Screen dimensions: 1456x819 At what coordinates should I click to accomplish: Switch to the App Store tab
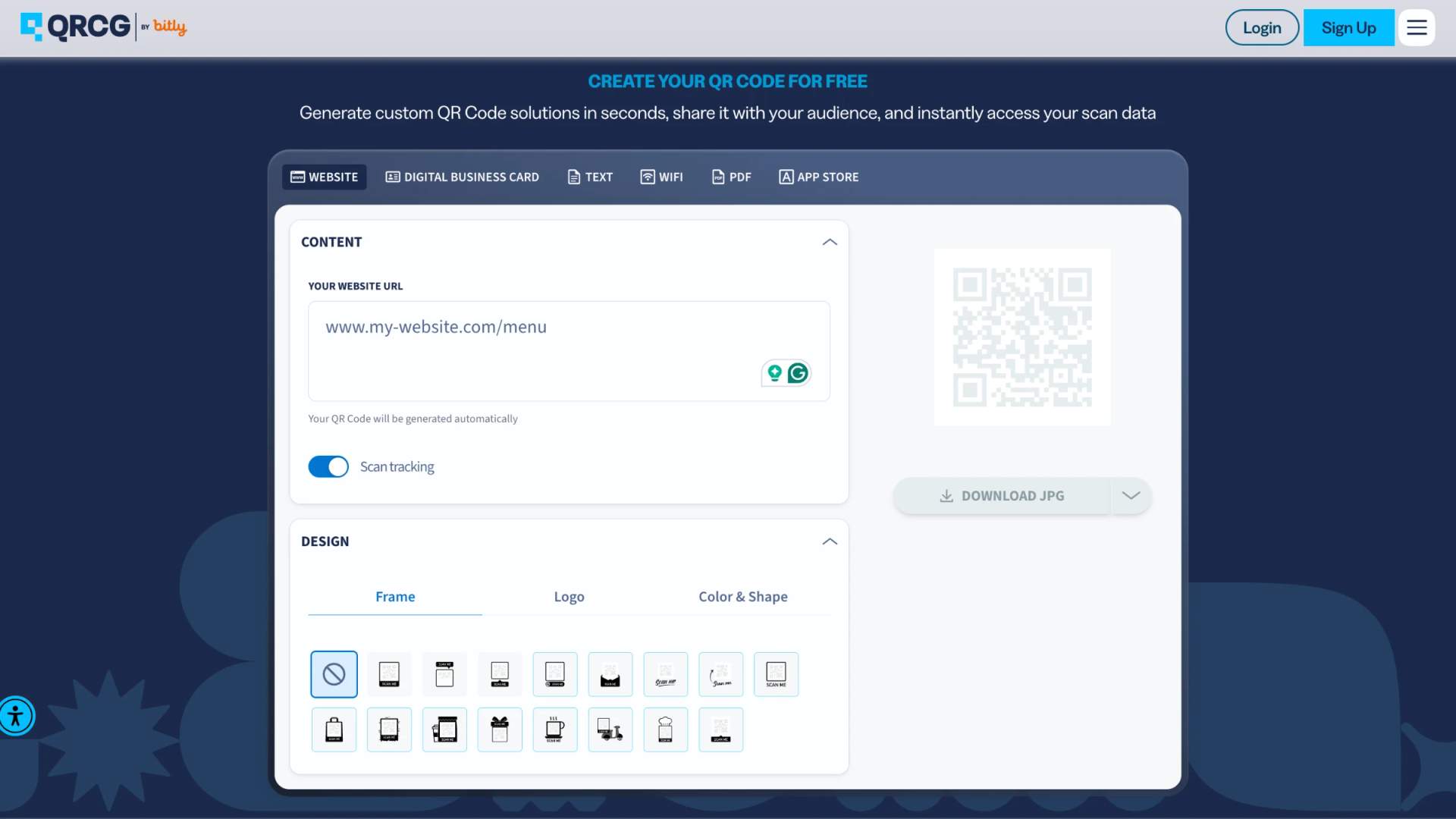coord(818,177)
